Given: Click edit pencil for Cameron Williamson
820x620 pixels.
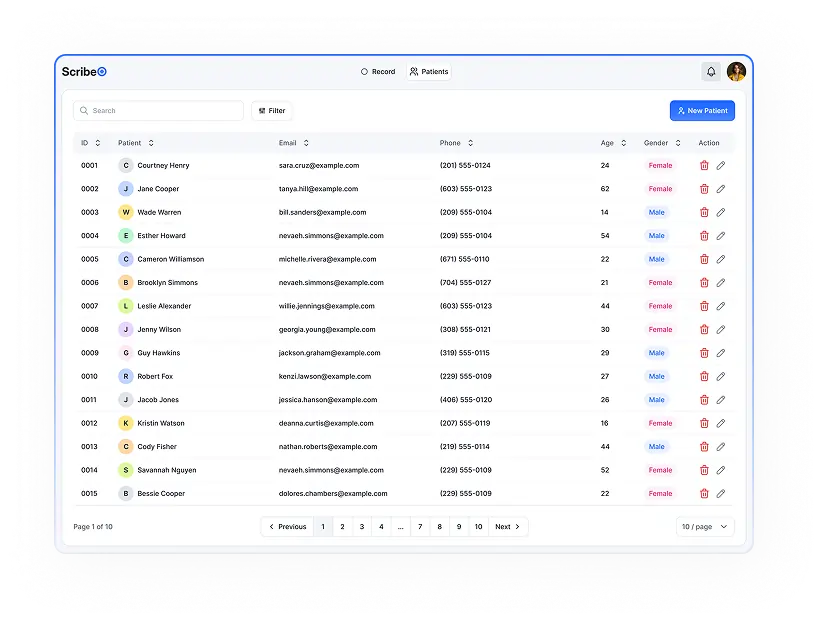Looking at the screenshot, I should click(721, 259).
